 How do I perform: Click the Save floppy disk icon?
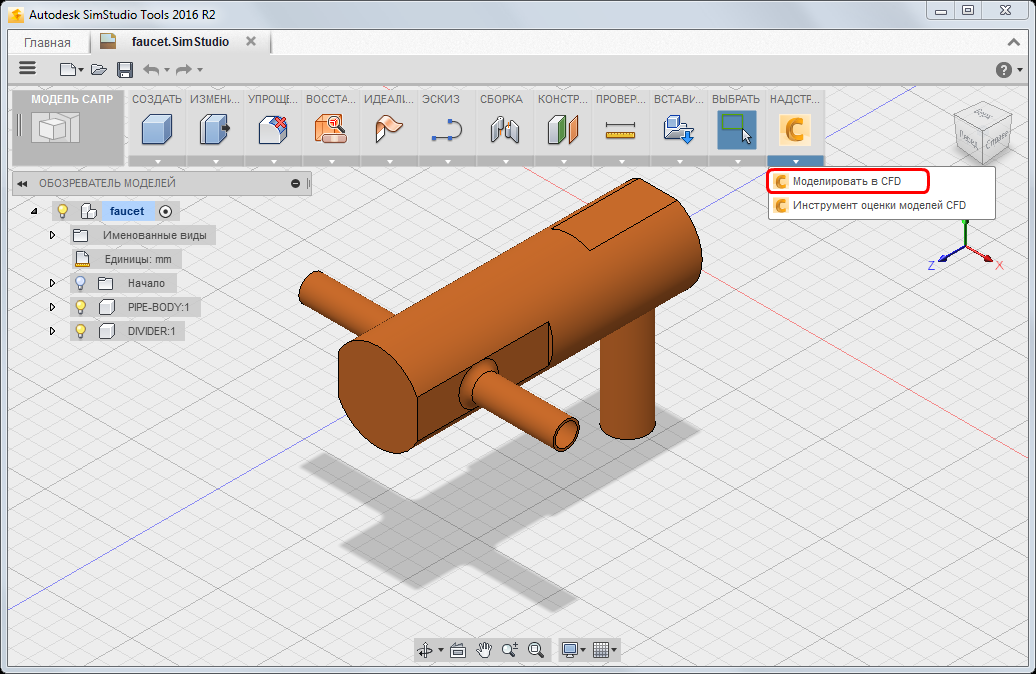pyautogui.click(x=125, y=69)
